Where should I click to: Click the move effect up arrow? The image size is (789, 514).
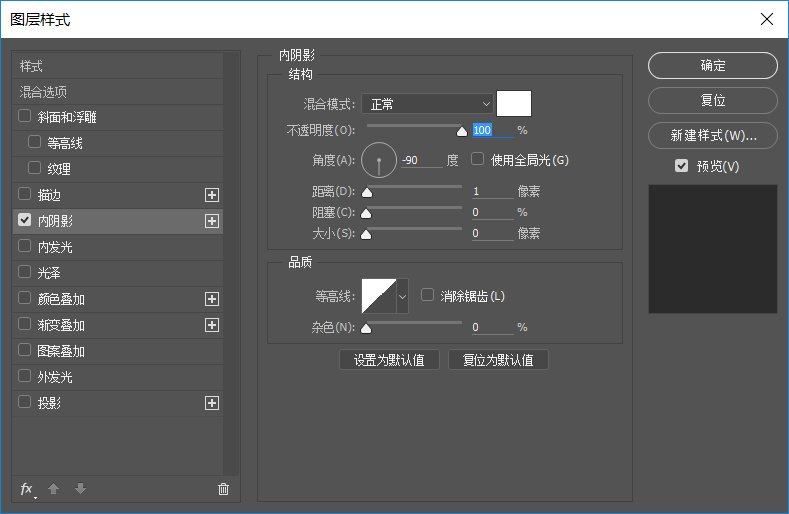pos(54,489)
